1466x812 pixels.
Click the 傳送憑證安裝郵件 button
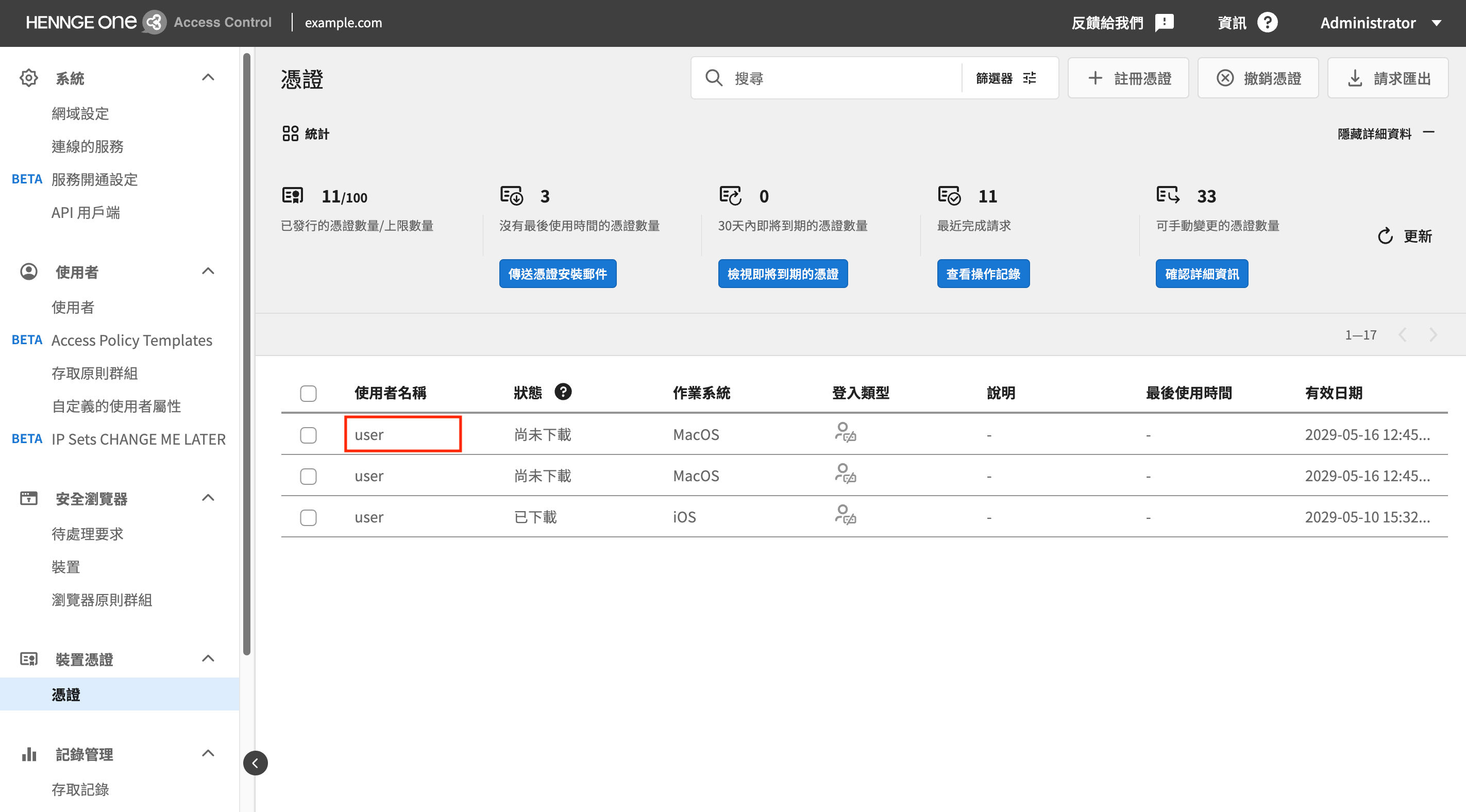[x=558, y=274]
